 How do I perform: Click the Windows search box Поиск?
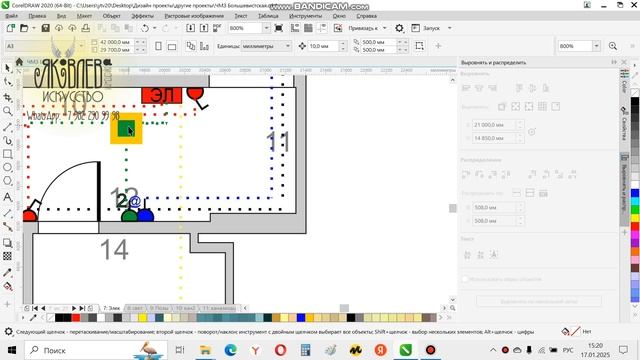pos(96,350)
